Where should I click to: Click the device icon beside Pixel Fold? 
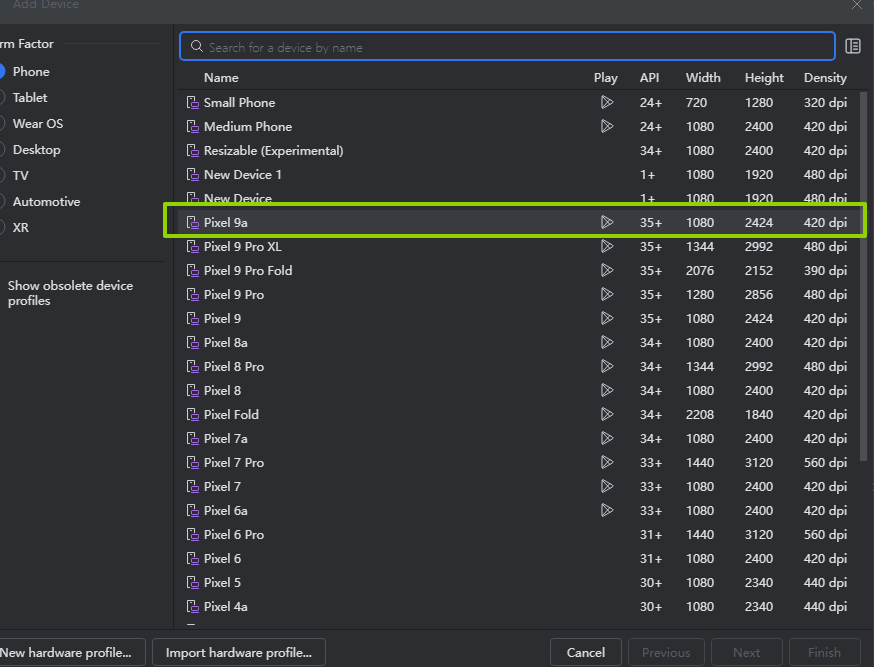(x=193, y=415)
